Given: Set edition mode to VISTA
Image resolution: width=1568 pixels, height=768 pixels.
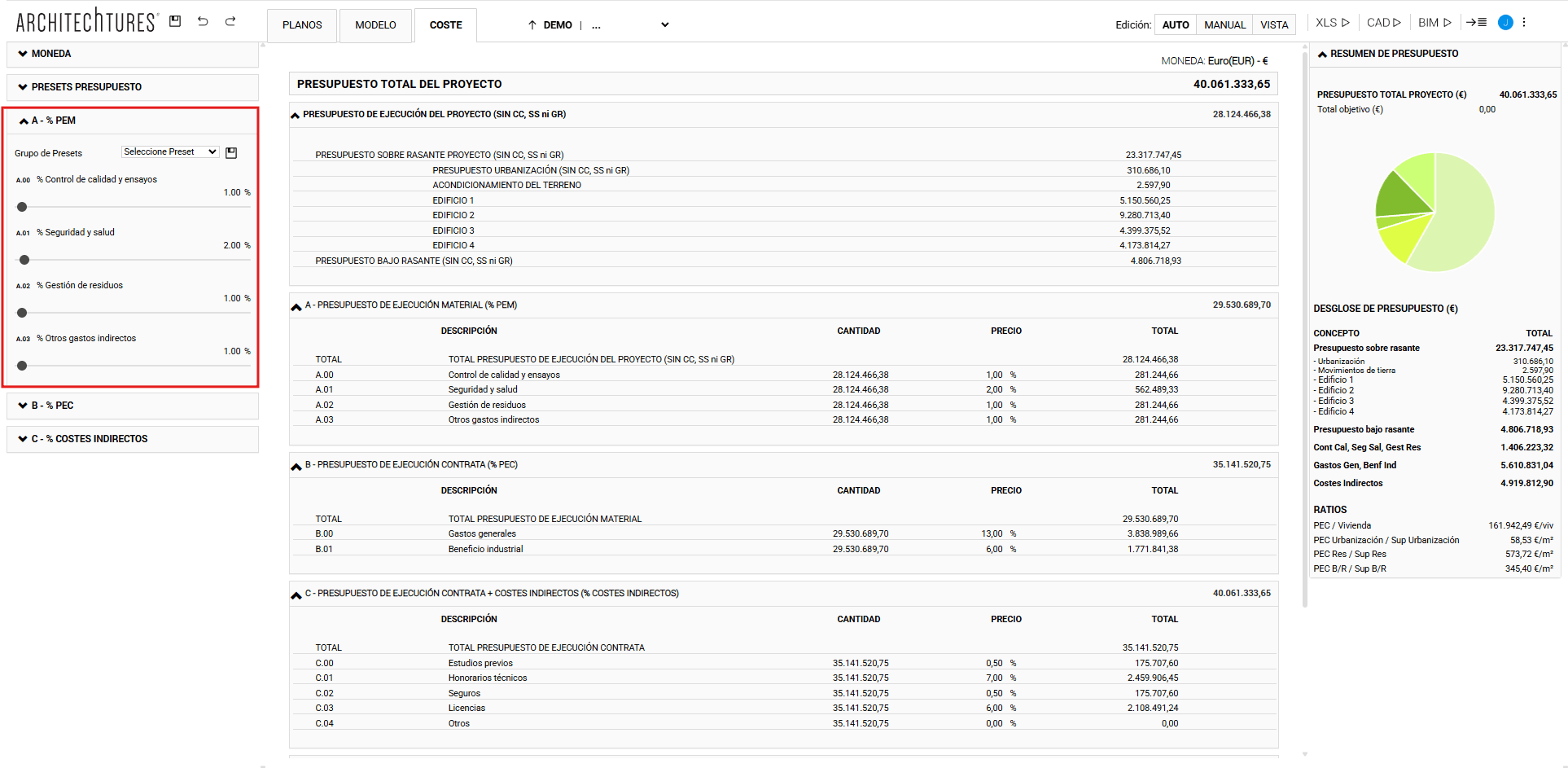Looking at the screenshot, I should [x=1274, y=25].
